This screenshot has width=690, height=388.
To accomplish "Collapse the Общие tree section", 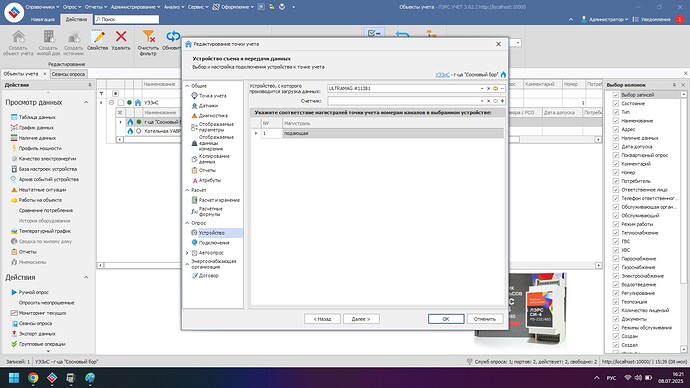I will coord(187,86).
